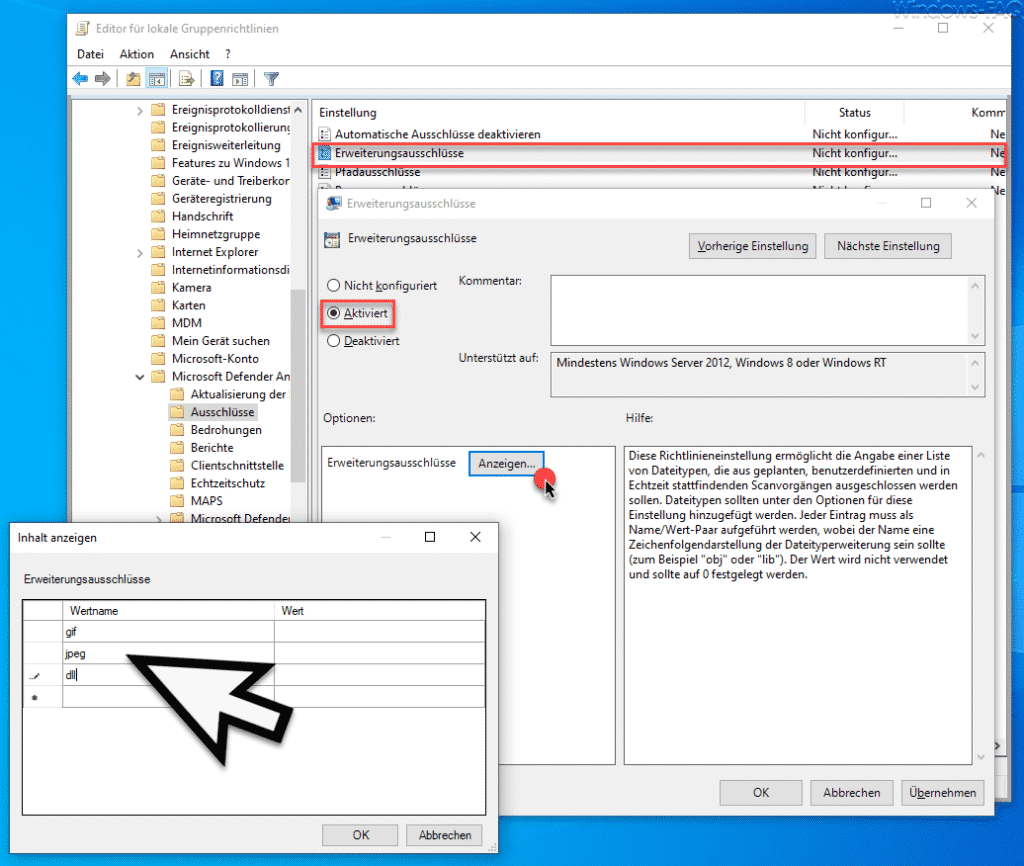This screenshot has width=1024, height=866.
Task: Click the Karten folder icon
Action: pyautogui.click(x=158, y=305)
